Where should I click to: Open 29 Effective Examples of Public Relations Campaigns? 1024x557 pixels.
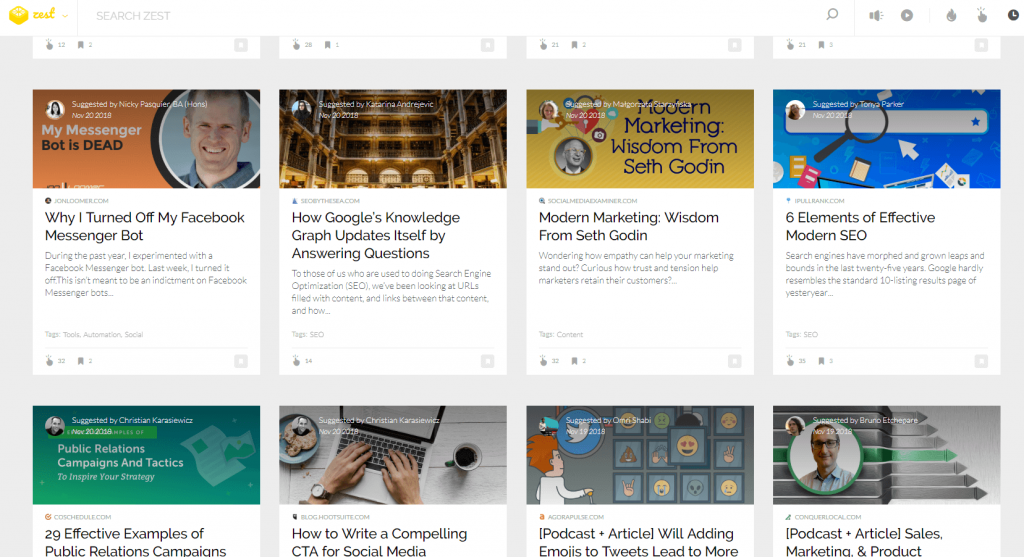(x=135, y=541)
